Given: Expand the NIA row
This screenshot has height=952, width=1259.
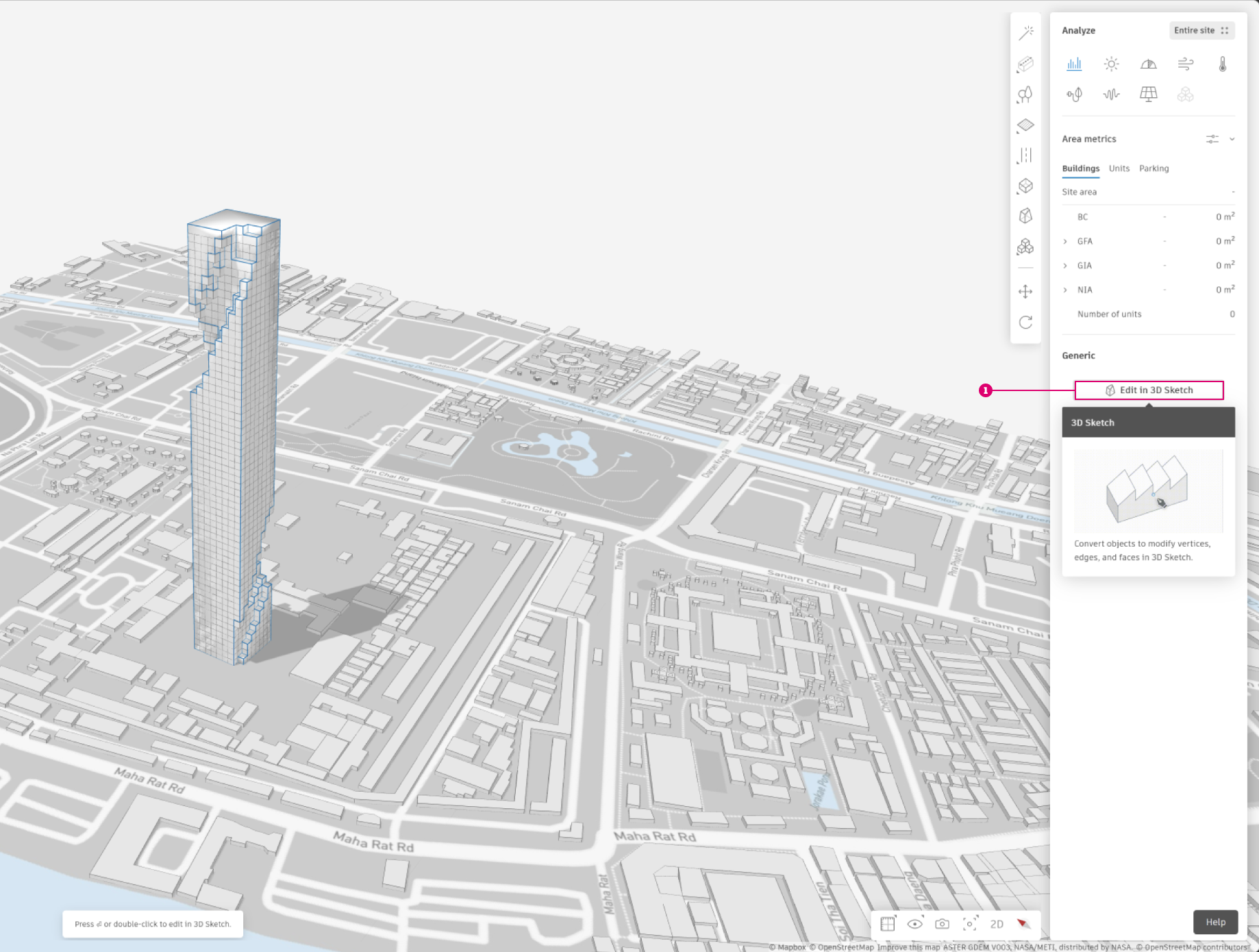Looking at the screenshot, I should (x=1065, y=290).
